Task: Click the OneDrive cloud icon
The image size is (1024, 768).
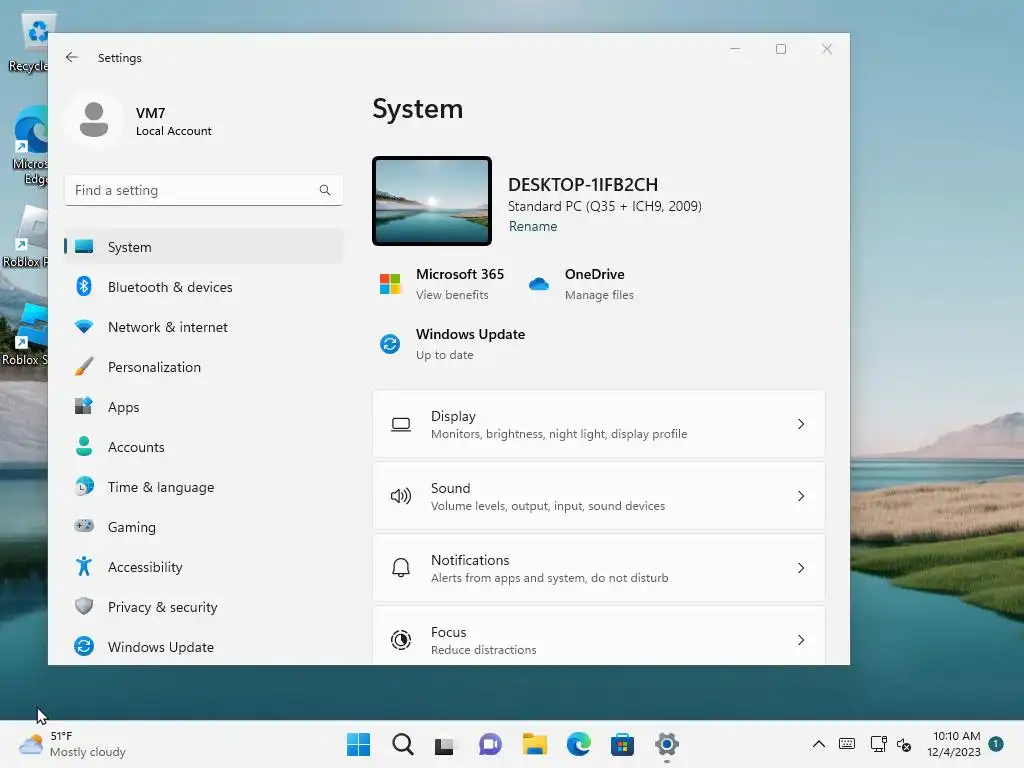Action: (539, 284)
